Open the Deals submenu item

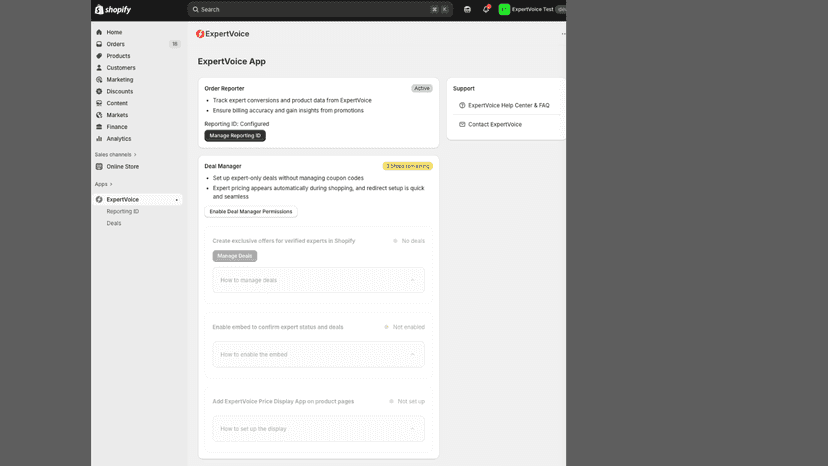(x=114, y=223)
